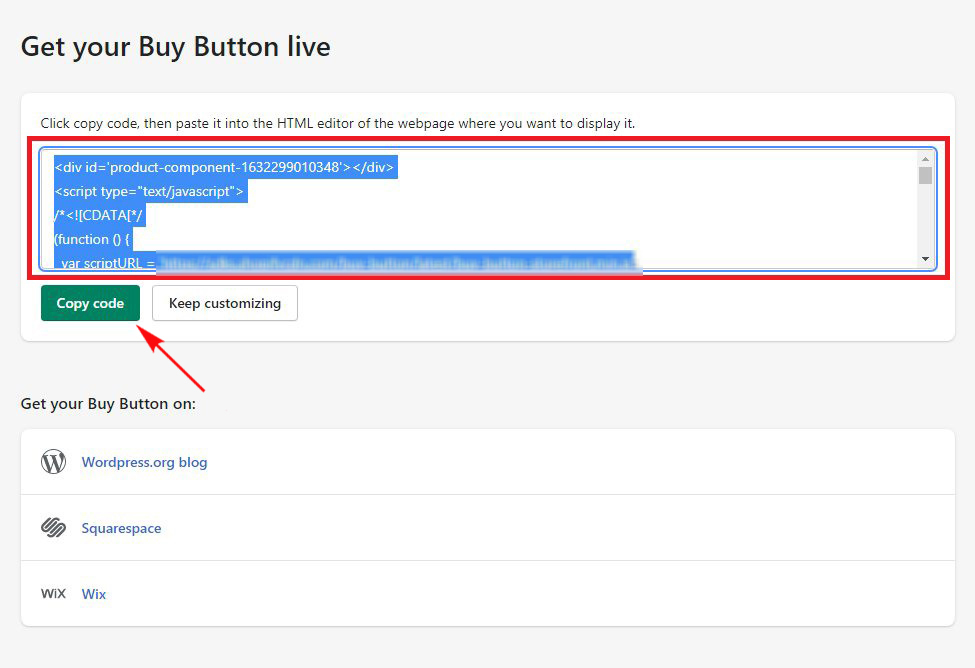This screenshot has width=975, height=668.
Task: Click the "Get your Buy Button live" heading
Action: click(x=175, y=46)
